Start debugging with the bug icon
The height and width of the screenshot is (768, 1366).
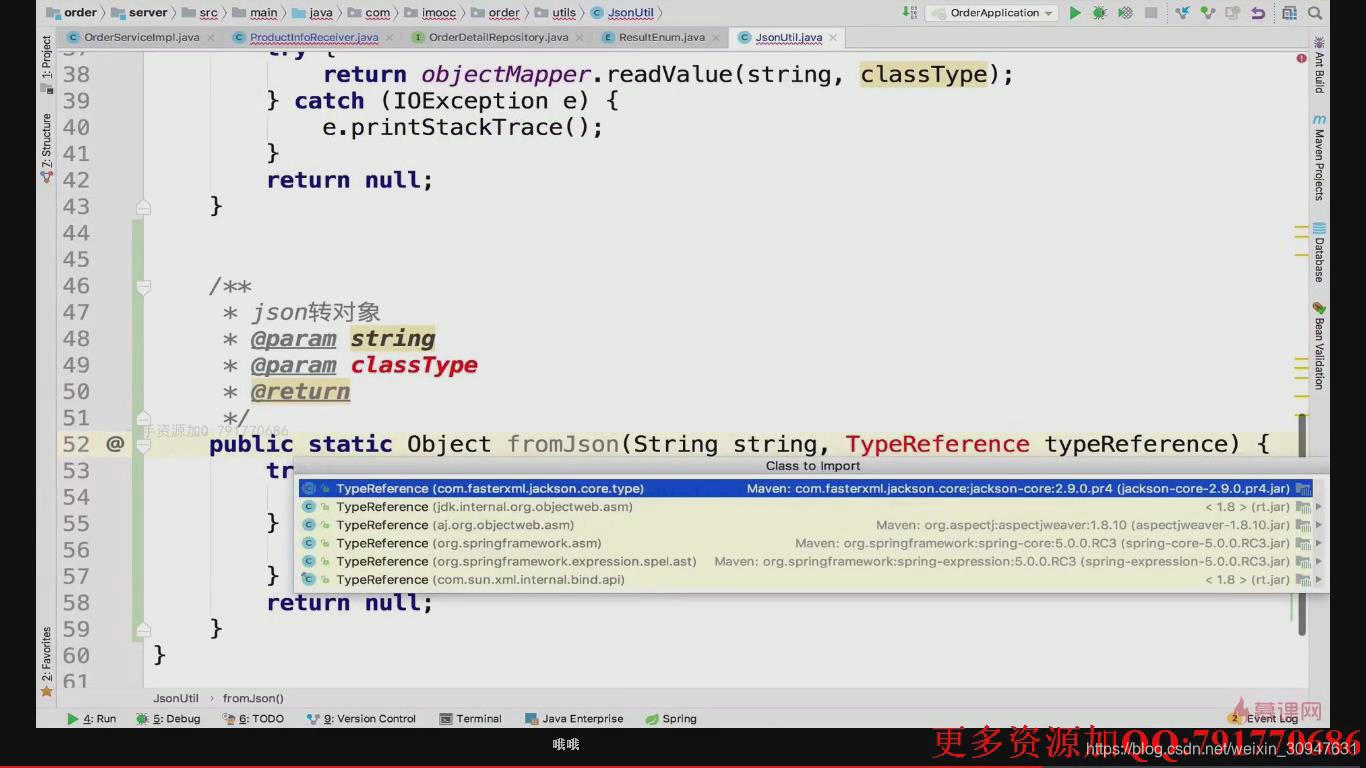1100,13
